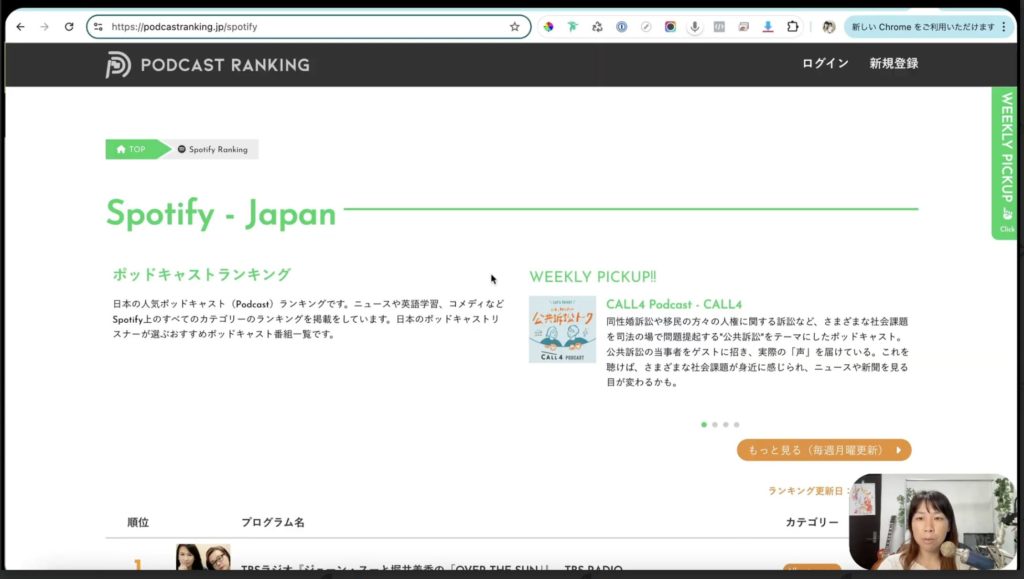This screenshot has width=1024, height=579.
Task: Go to TOP in the breadcrumb
Action: pyautogui.click(x=132, y=149)
